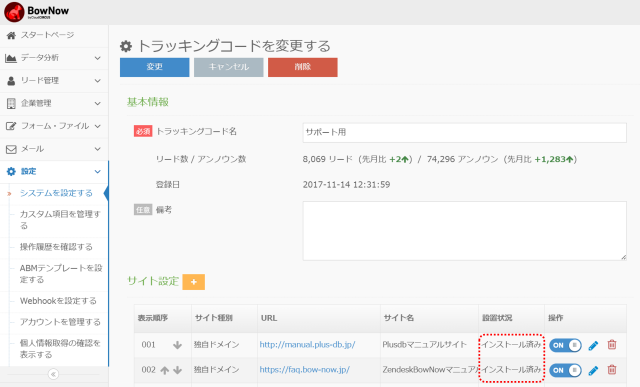Click the リード管理 person icon
Screen dimensions: 640x387
coord(11,81)
